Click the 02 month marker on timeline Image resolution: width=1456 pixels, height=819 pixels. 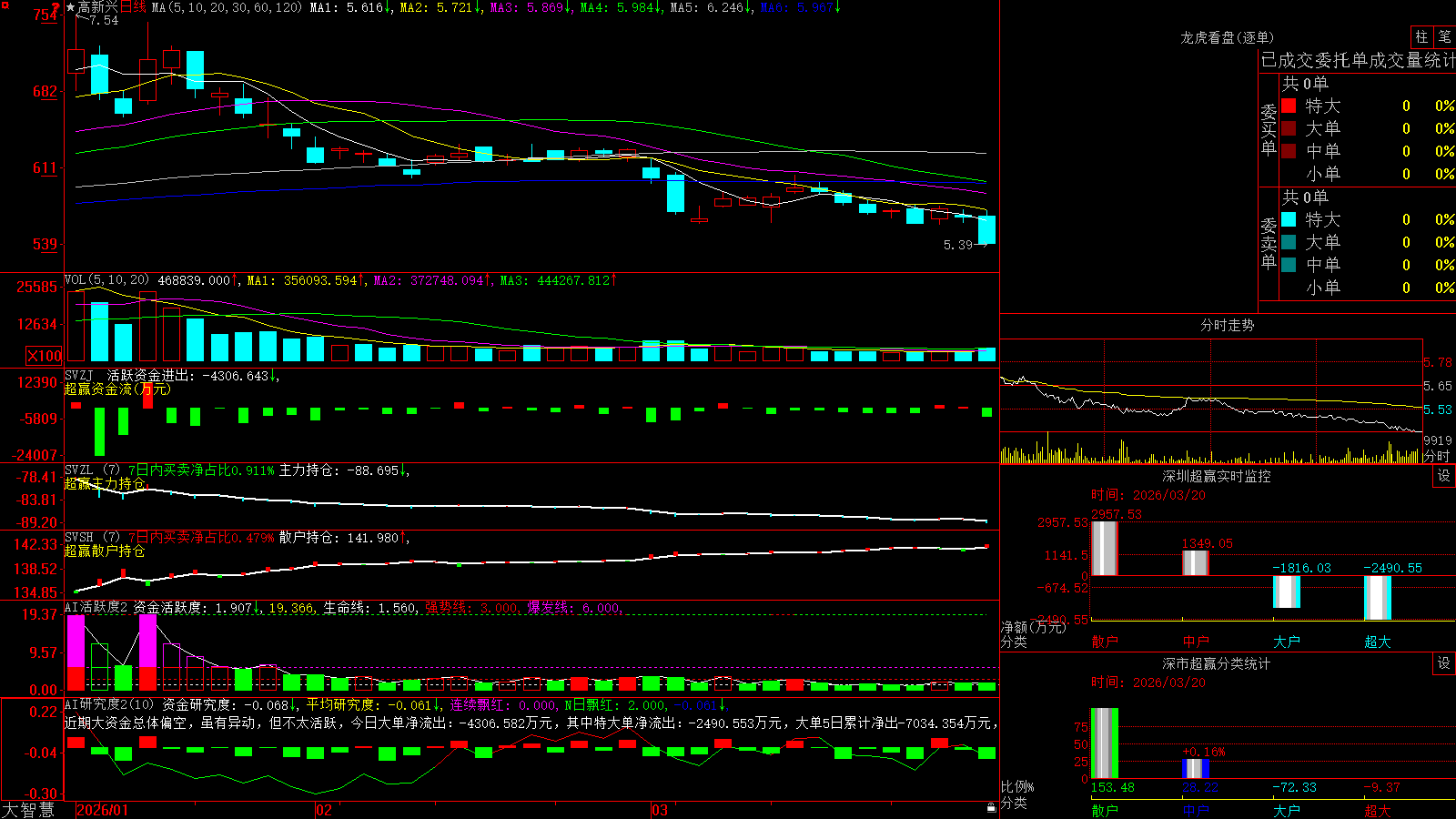coord(324,810)
